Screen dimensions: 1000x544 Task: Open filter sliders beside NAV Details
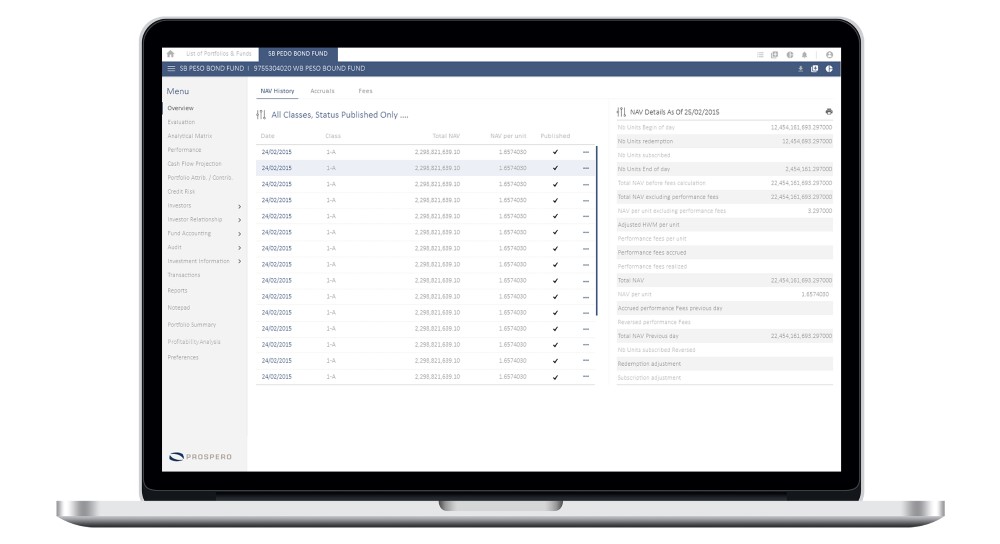pyautogui.click(x=621, y=112)
